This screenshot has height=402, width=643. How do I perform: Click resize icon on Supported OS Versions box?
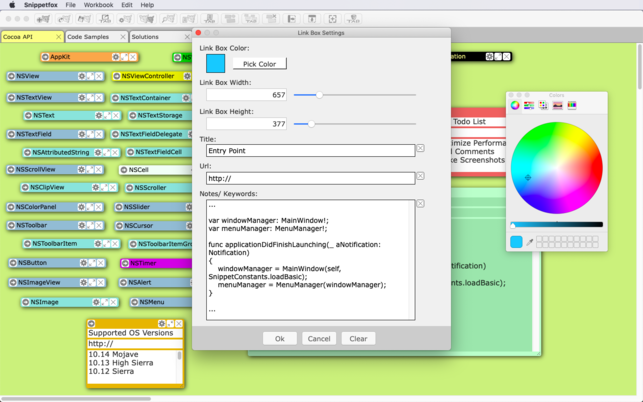[x=170, y=324]
